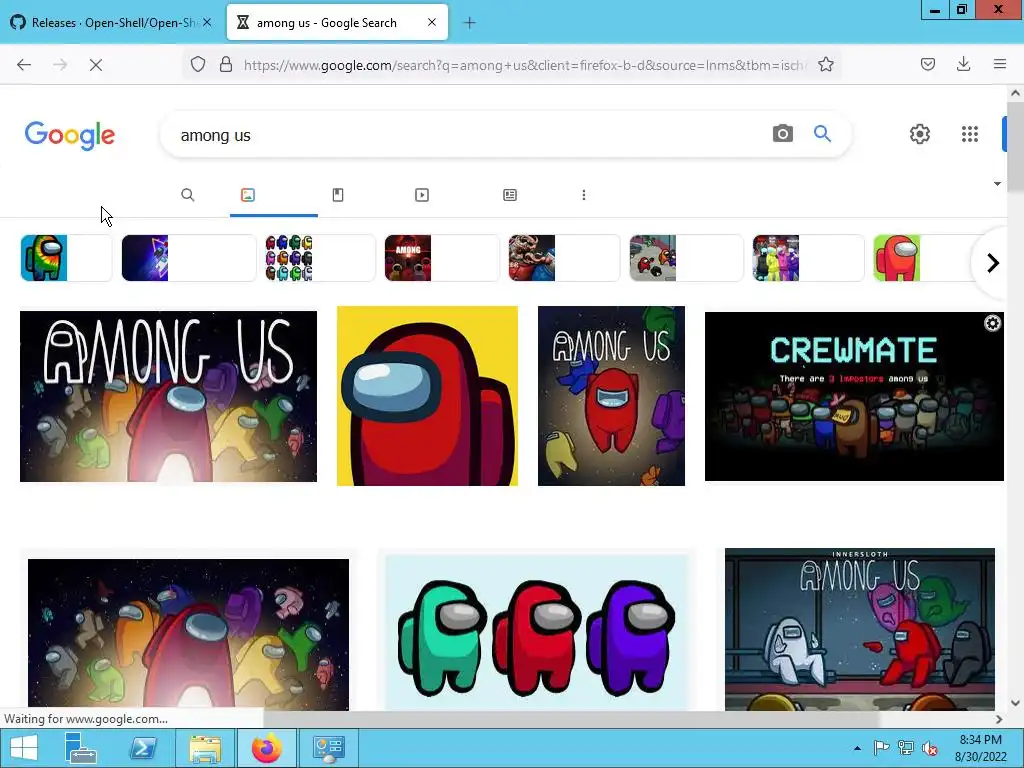Select the multicolor crewmates grid chip

320,258
